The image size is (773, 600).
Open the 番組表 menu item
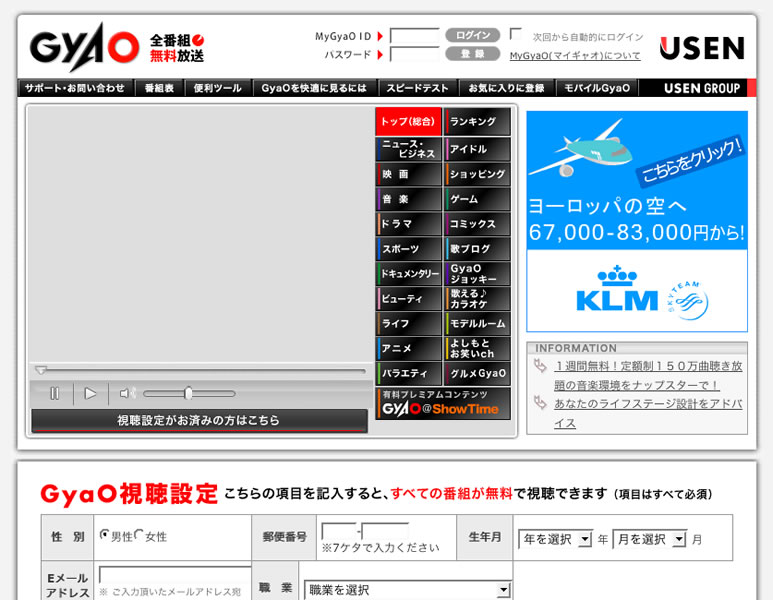coord(159,88)
